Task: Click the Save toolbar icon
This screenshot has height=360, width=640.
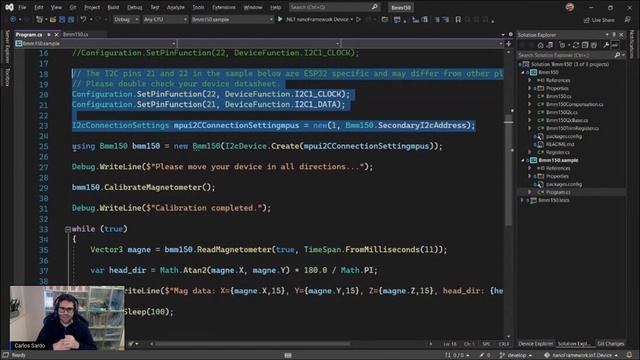Action: pyautogui.click(x=62, y=19)
